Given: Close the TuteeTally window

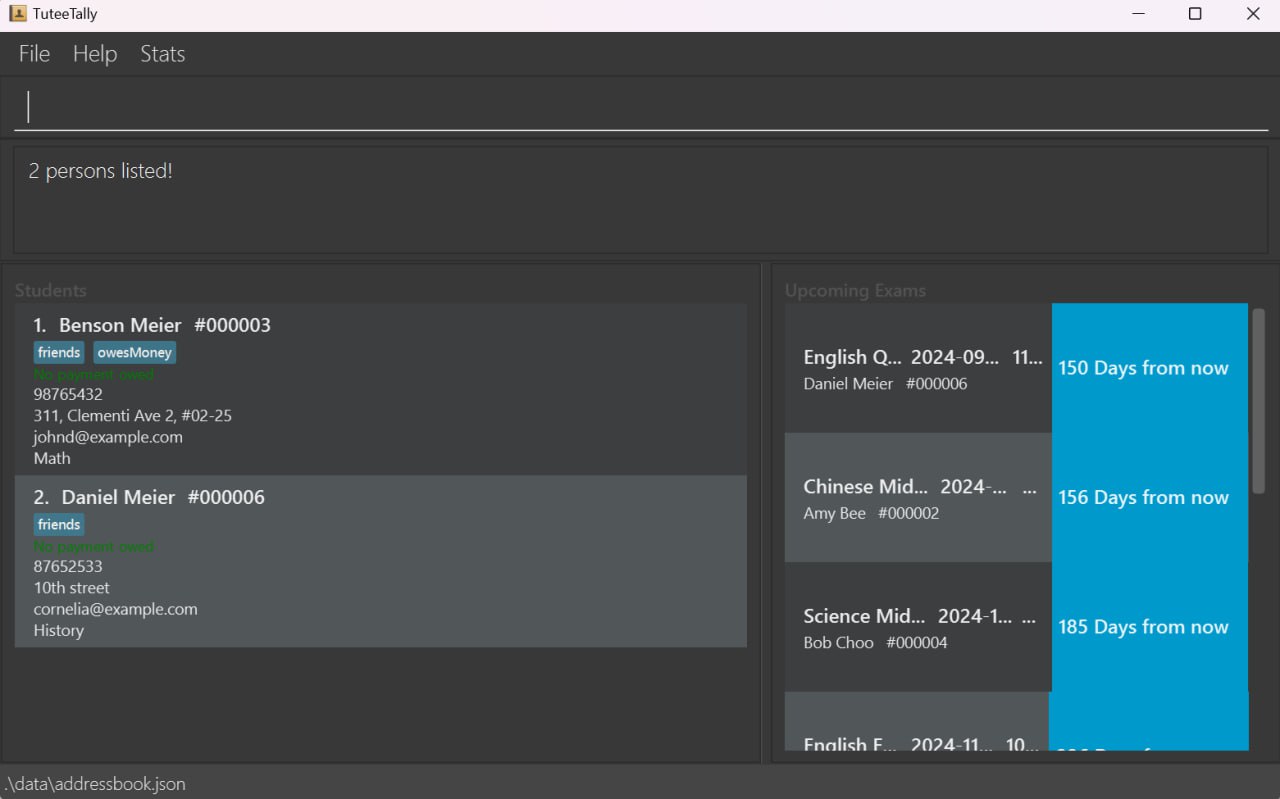Looking at the screenshot, I should click(1252, 14).
